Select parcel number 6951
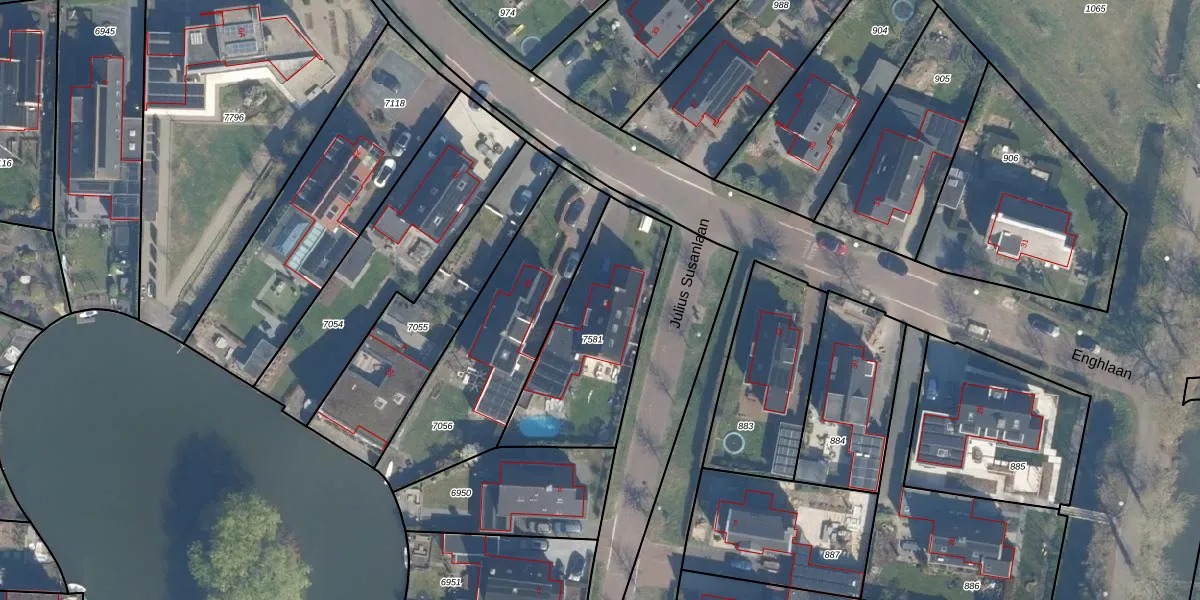1200x600 pixels. pyautogui.click(x=451, y=582)
